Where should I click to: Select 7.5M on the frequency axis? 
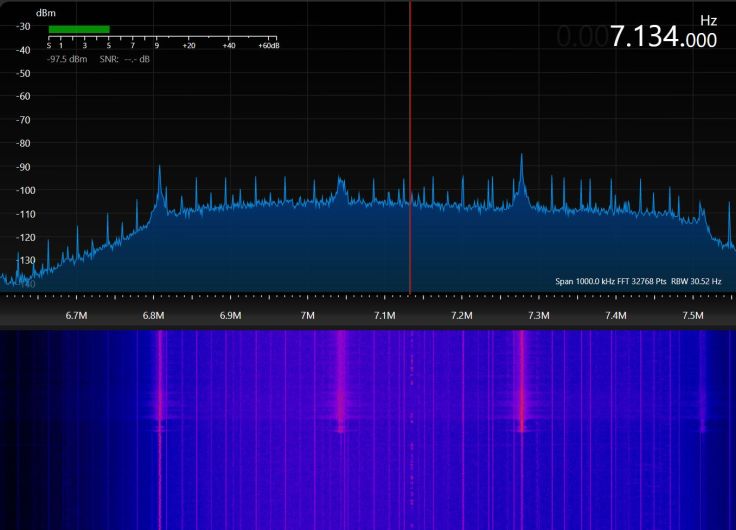(692, 316)
